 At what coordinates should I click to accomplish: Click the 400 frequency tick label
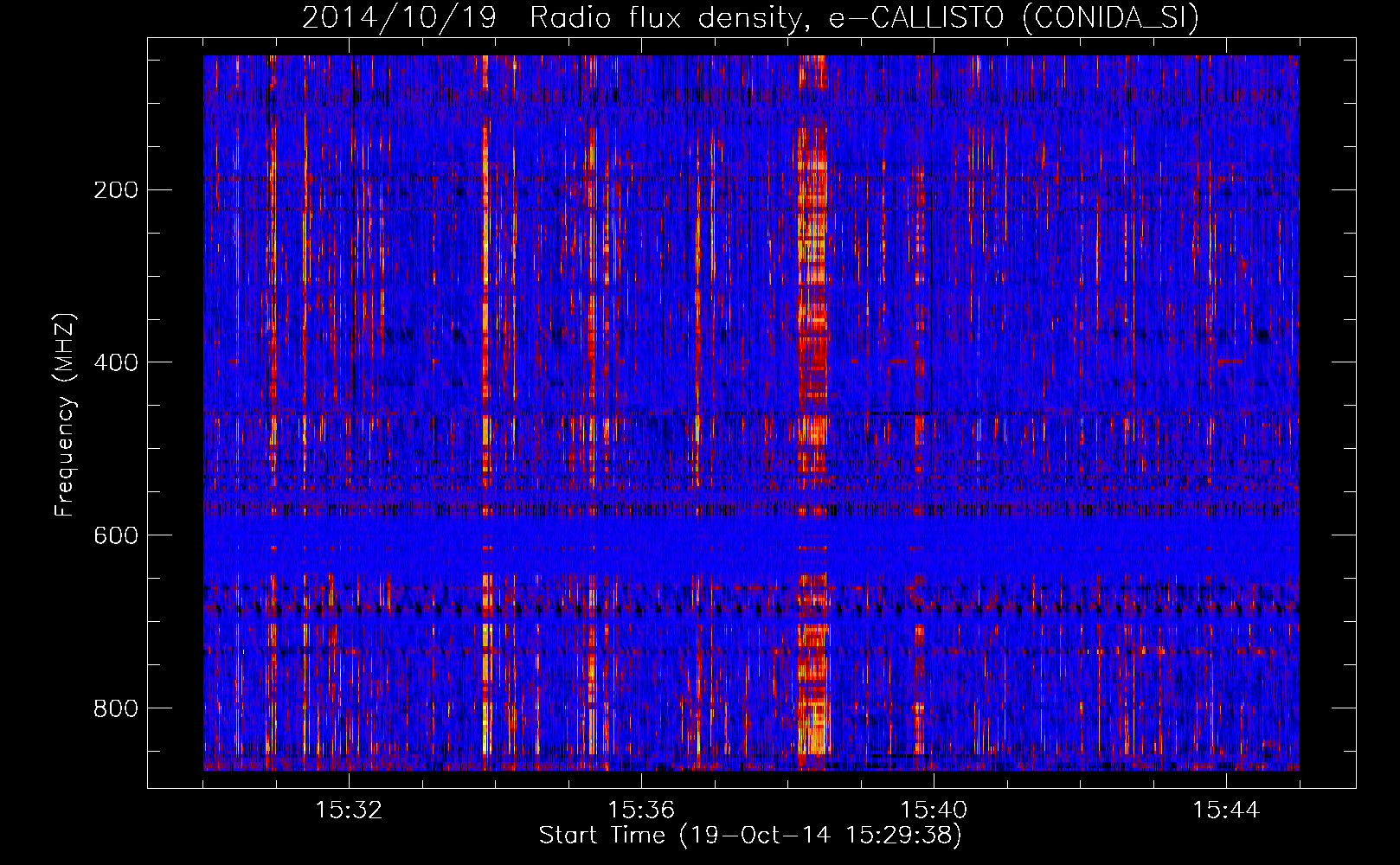116,362
